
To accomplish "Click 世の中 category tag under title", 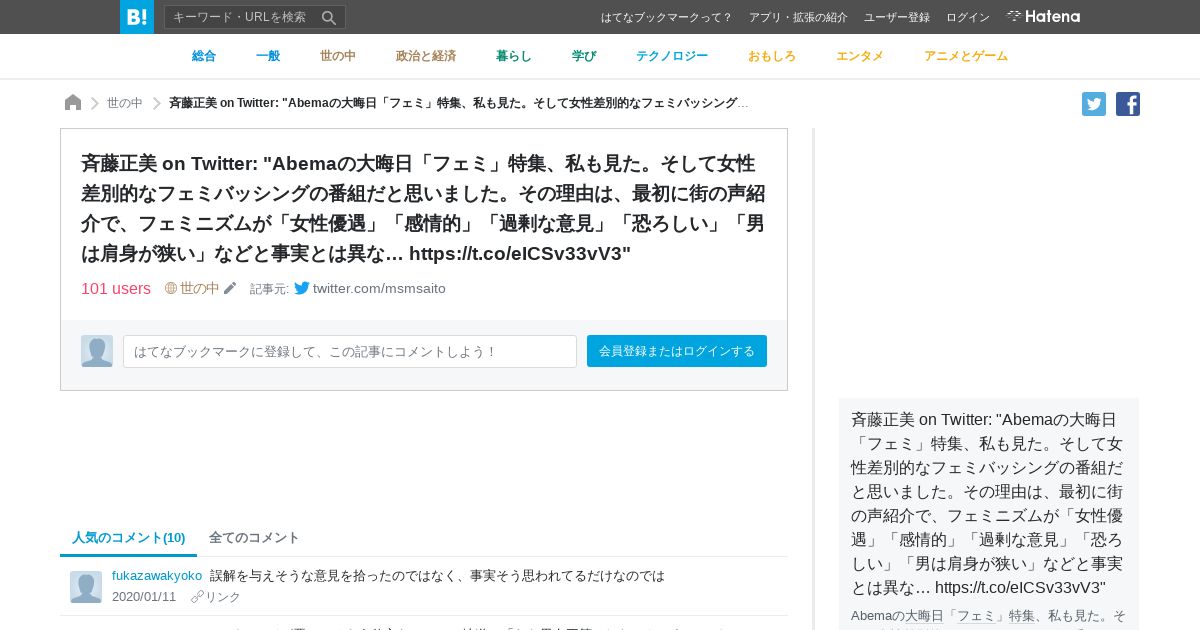I will 199,288.
